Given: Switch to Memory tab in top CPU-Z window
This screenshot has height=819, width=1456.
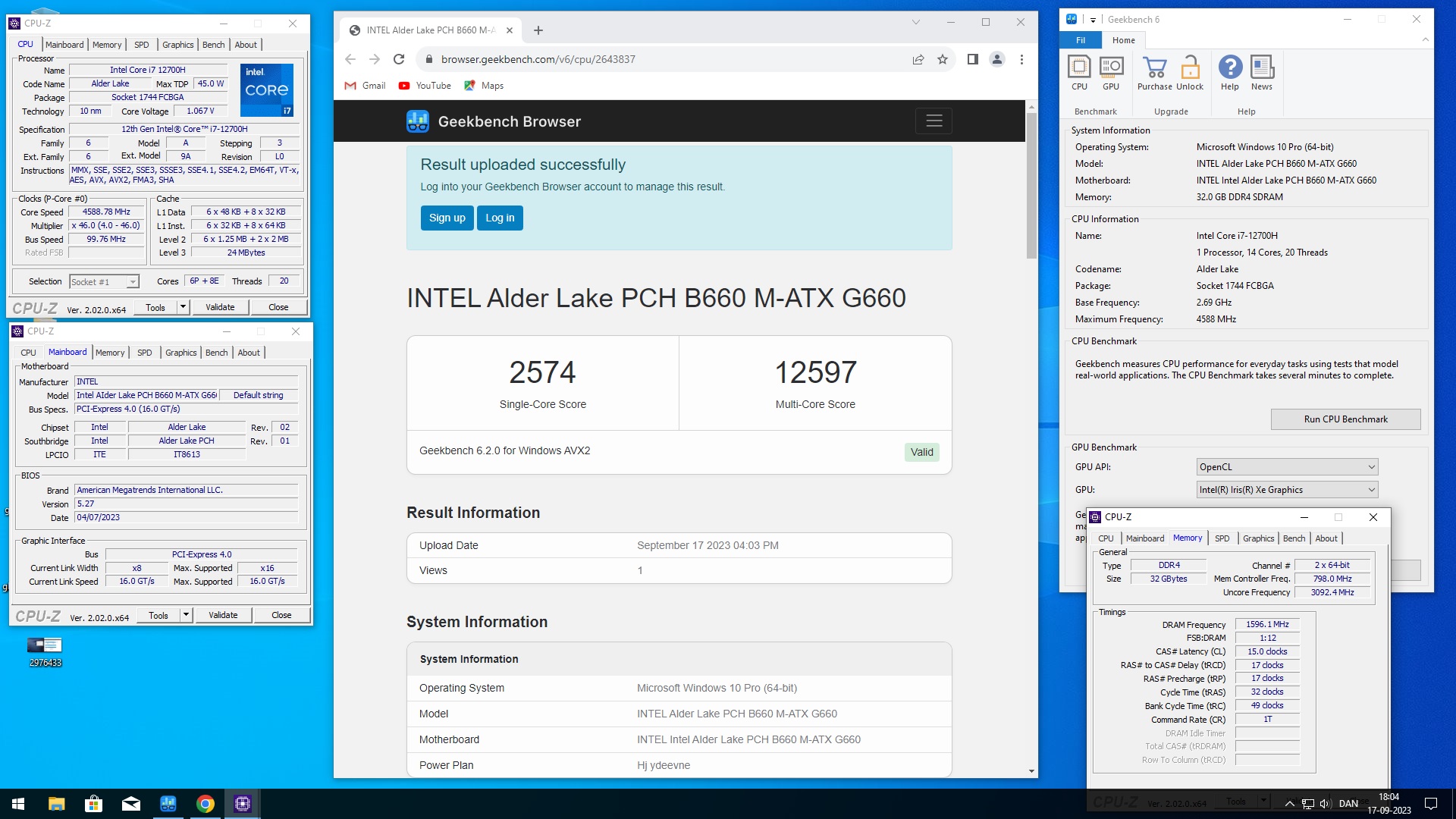Looking at the screenshot, I should coord(107,45).
